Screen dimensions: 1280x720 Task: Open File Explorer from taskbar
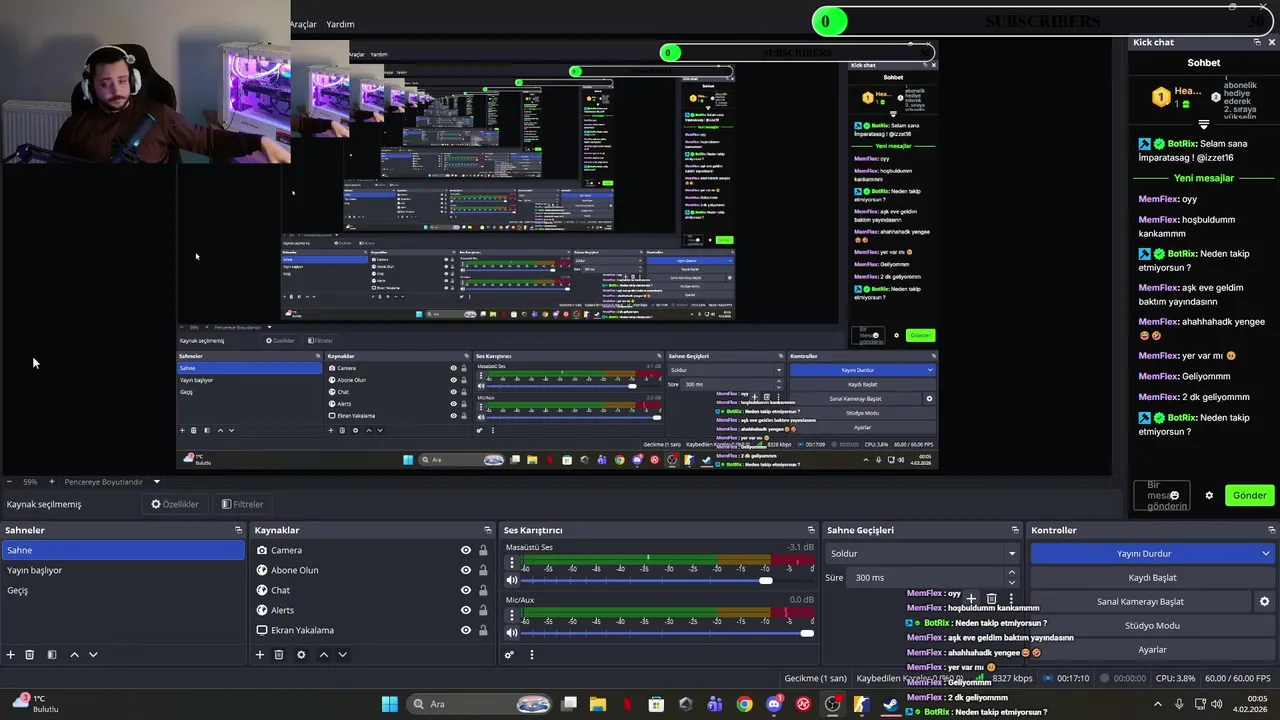598,704
